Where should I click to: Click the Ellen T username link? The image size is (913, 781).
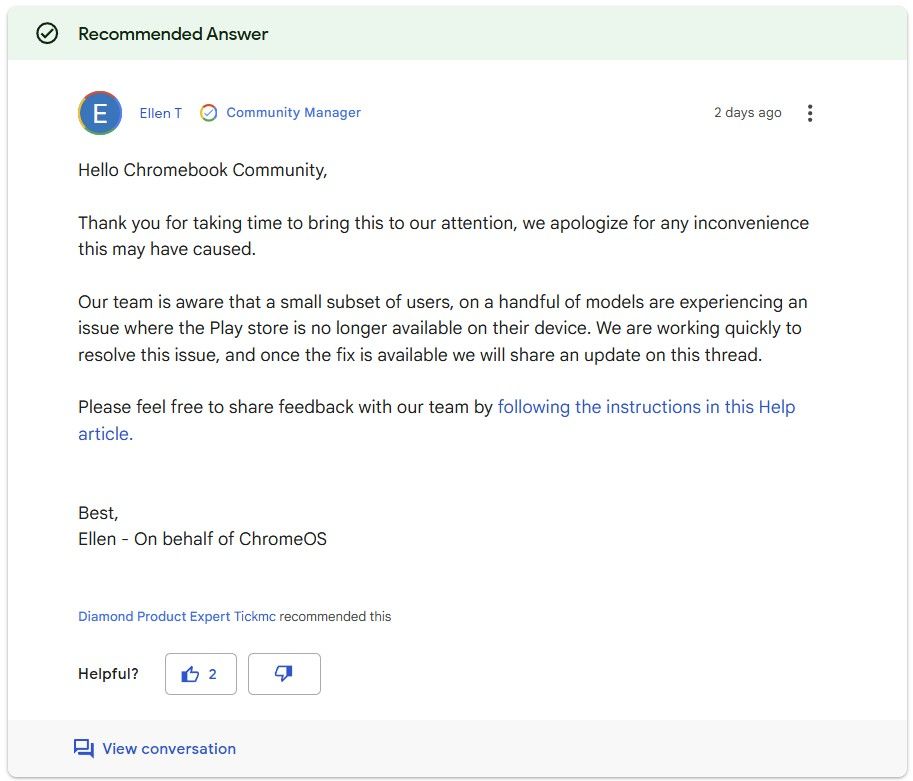pyautogui.click(x=160, y=113)
